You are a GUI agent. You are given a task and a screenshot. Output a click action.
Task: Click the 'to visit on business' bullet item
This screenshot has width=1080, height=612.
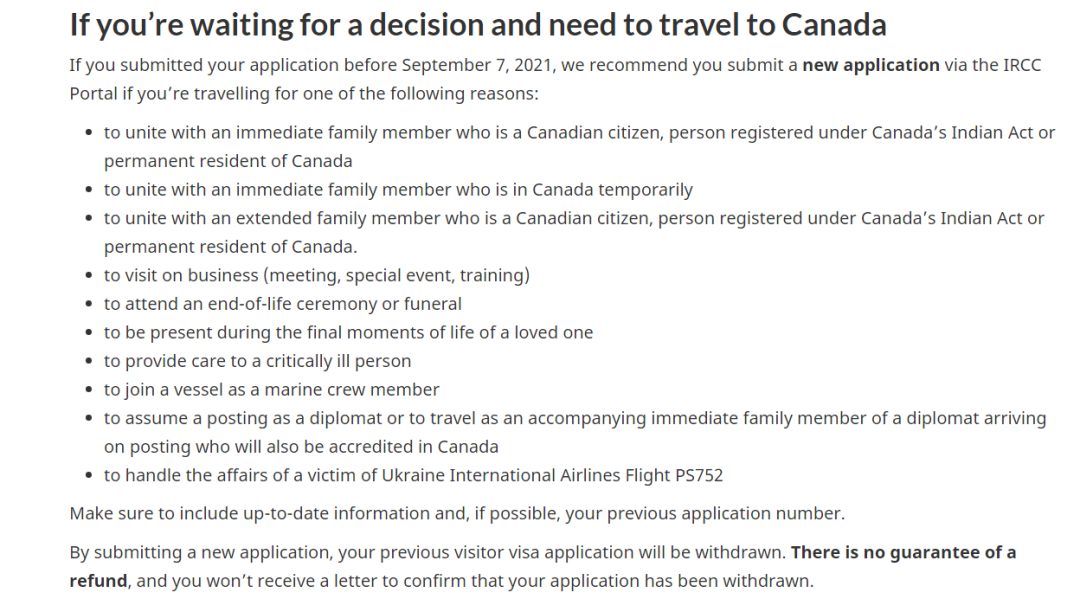point(316,275)
